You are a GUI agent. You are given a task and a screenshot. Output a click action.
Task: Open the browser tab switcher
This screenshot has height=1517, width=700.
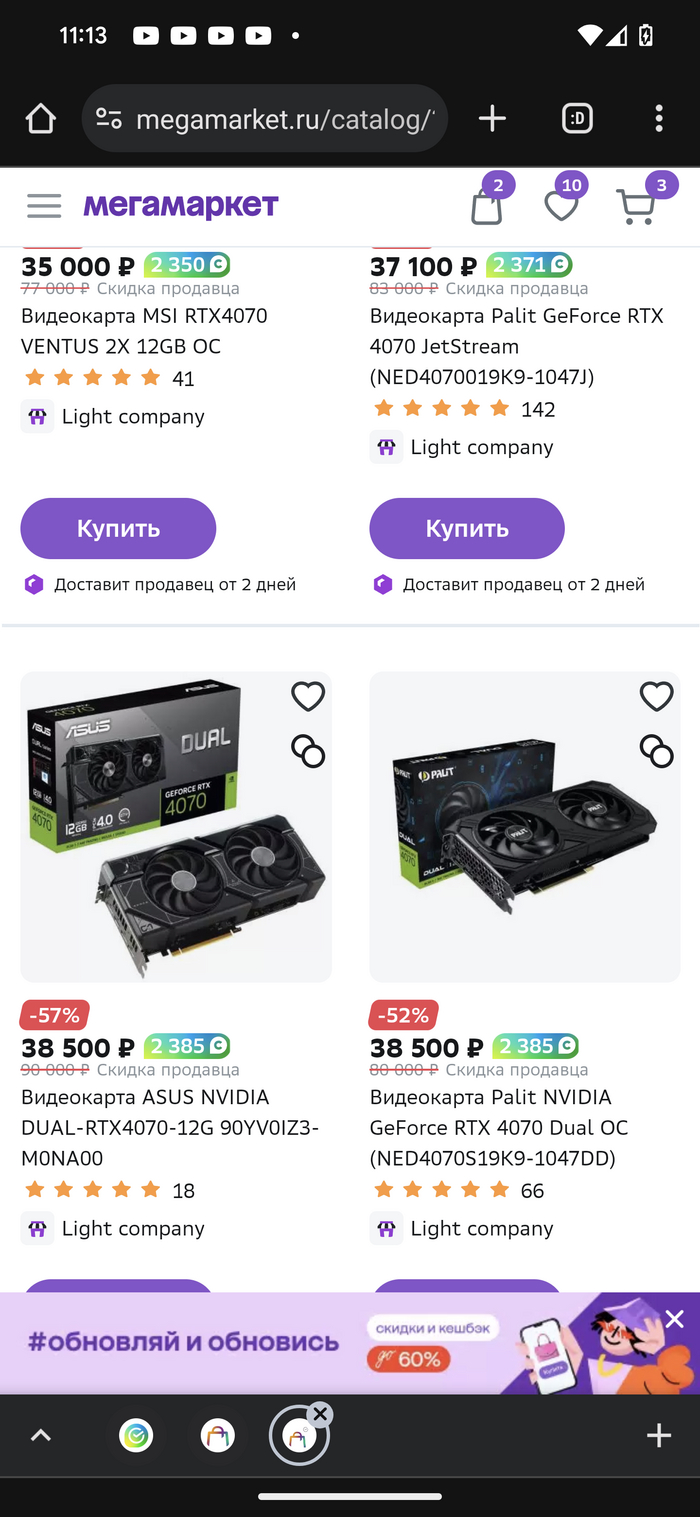[x=577, y=119]
